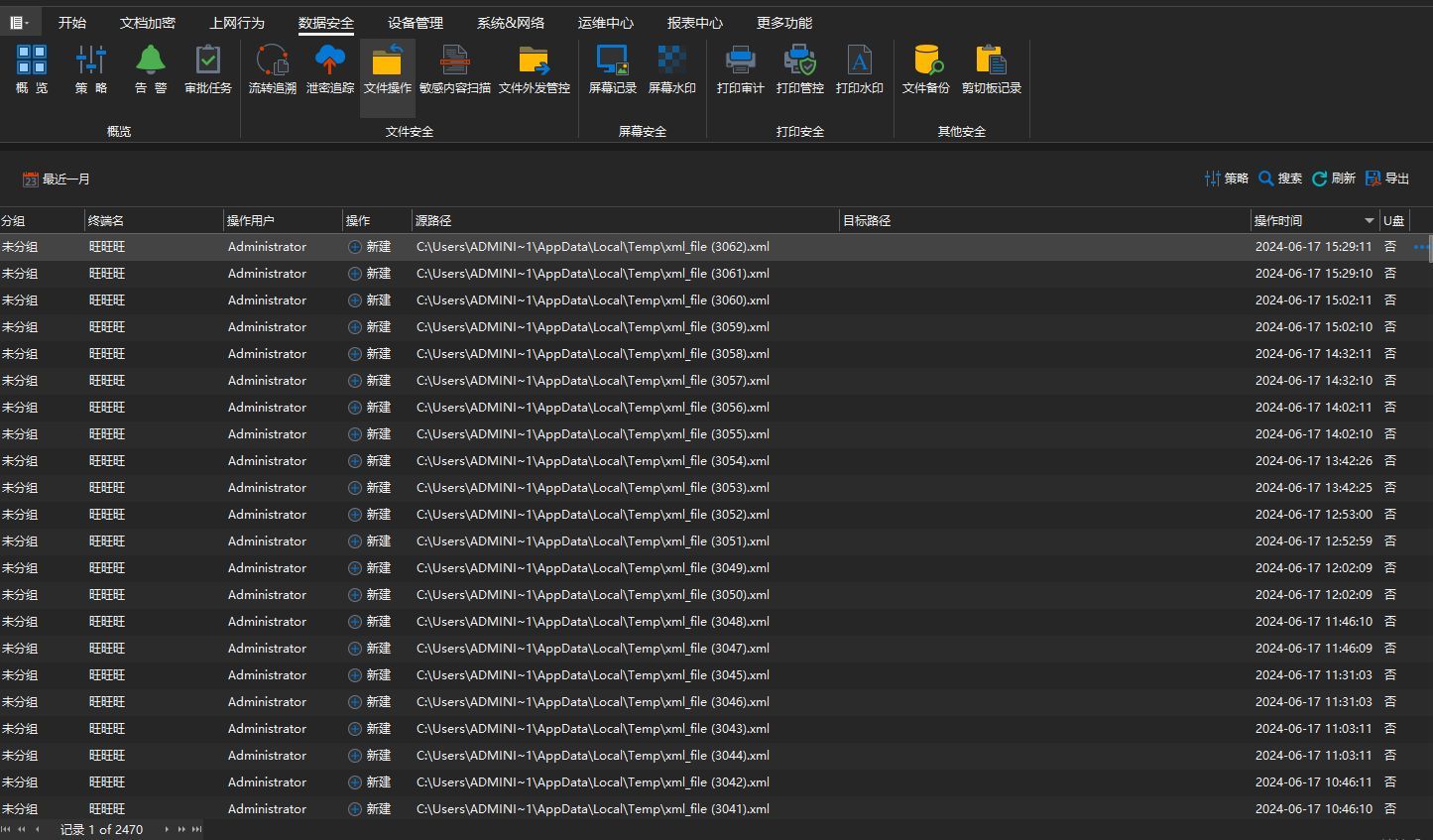1433x840 pixels.
Task: Click timestamp 2024-06-17 13:42:25
Action: point(1314,488)
